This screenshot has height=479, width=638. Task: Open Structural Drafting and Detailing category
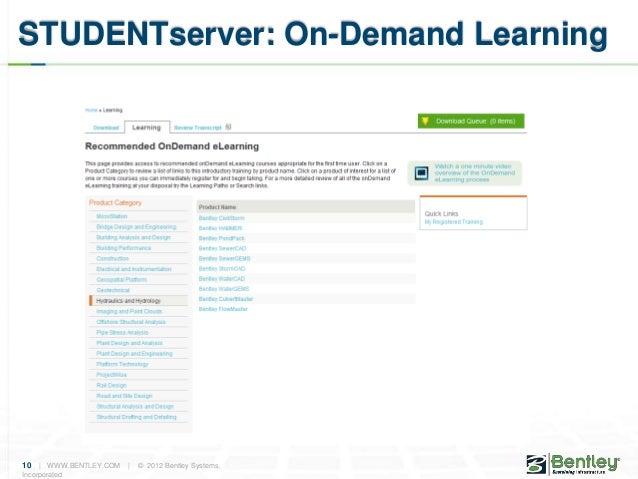click(x=136, y=417)
